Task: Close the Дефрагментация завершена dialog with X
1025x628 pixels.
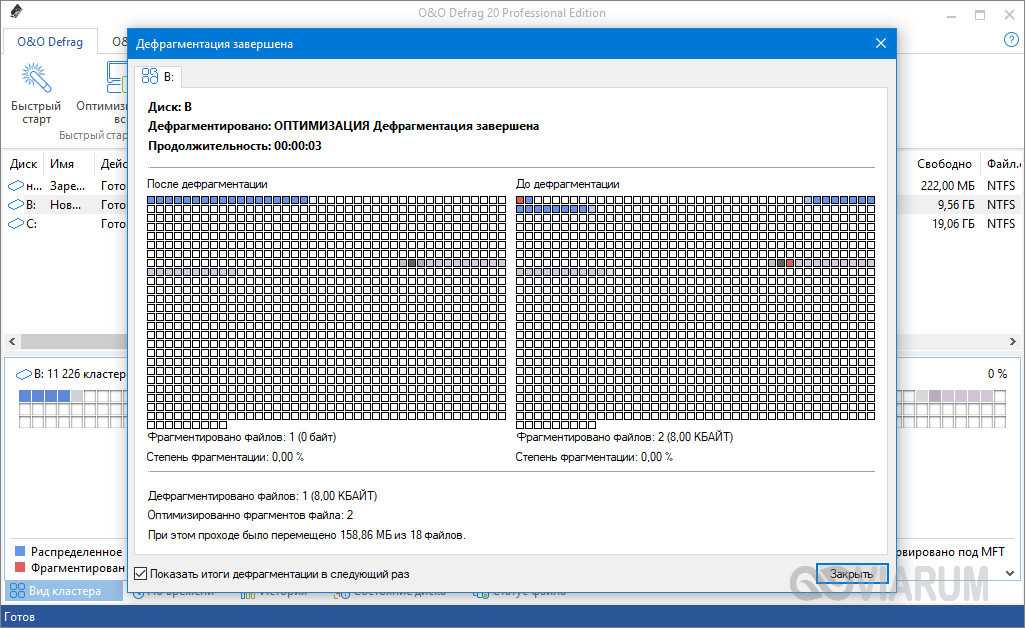Action: 880,43
